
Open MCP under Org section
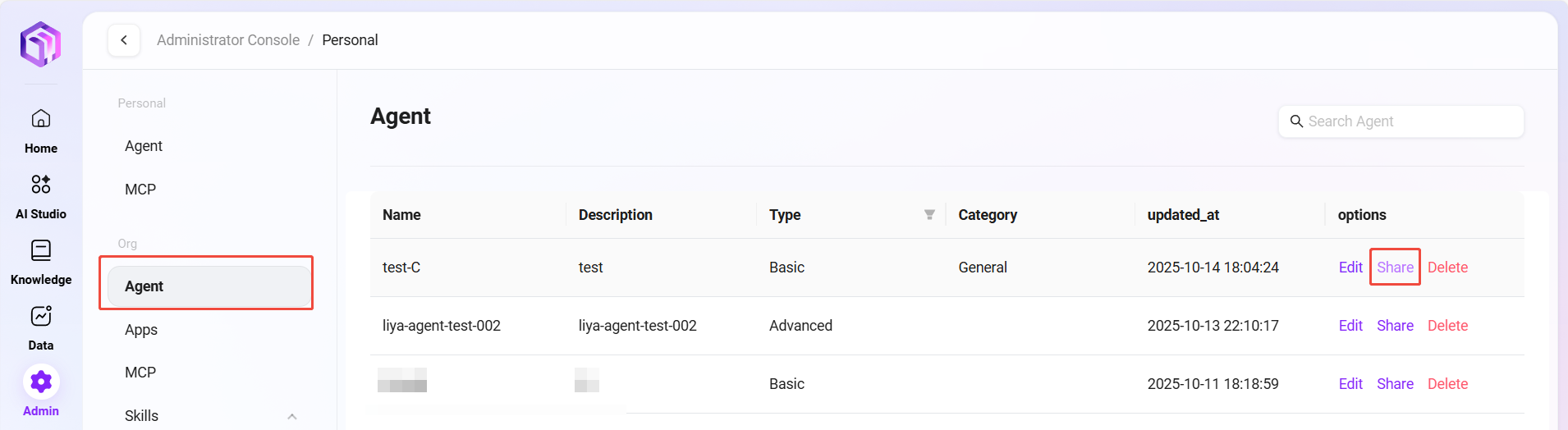point(140,373)
